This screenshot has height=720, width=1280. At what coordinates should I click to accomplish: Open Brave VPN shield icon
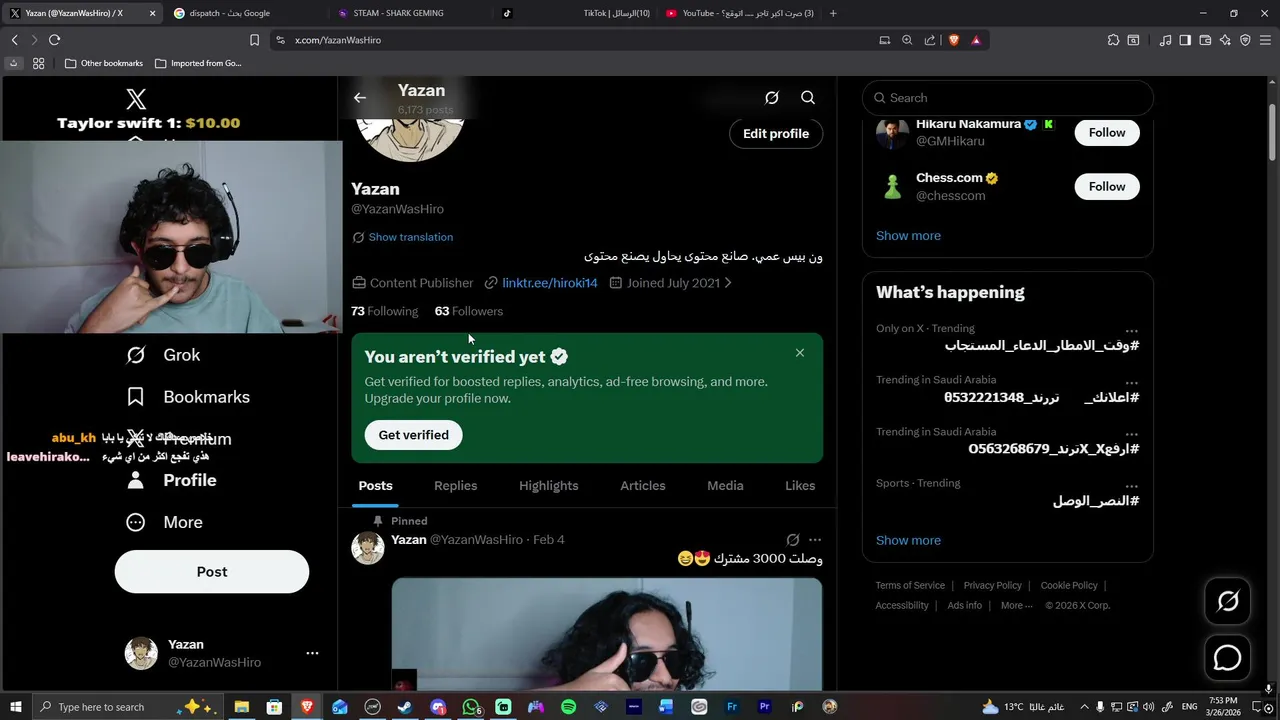point(1245,40)
